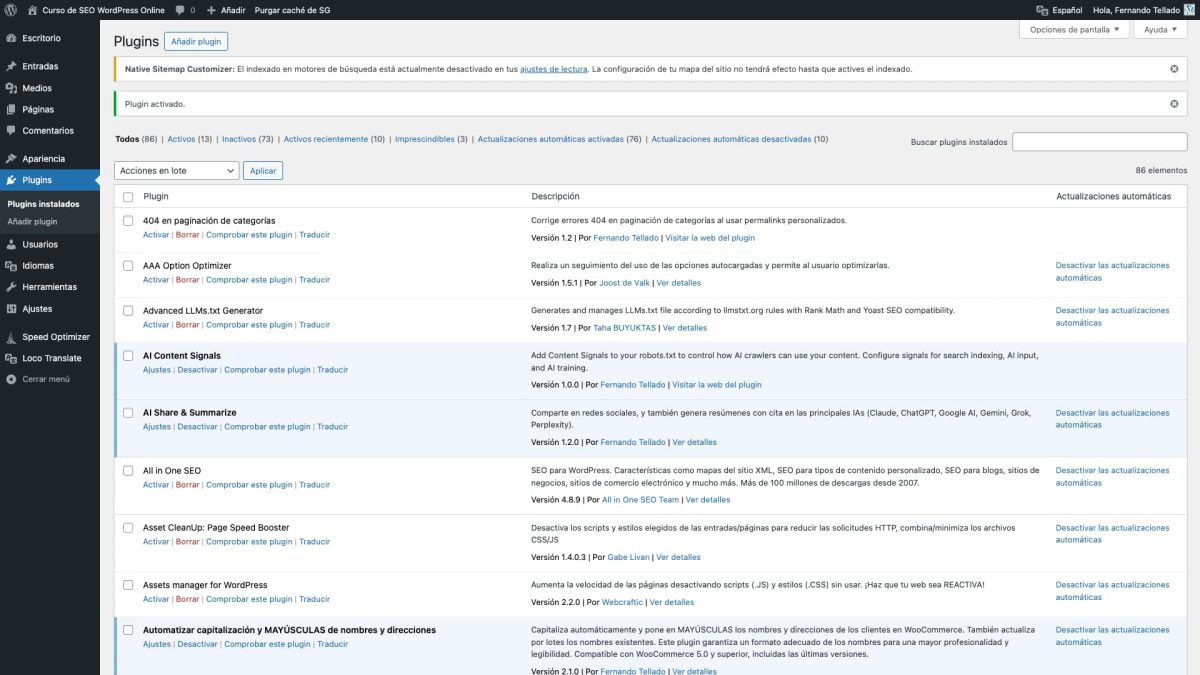Tick the checkbox for AI Content Signals
Image resolution: width=1200 pixels, height=675 pixels.
tap(127, 354)
